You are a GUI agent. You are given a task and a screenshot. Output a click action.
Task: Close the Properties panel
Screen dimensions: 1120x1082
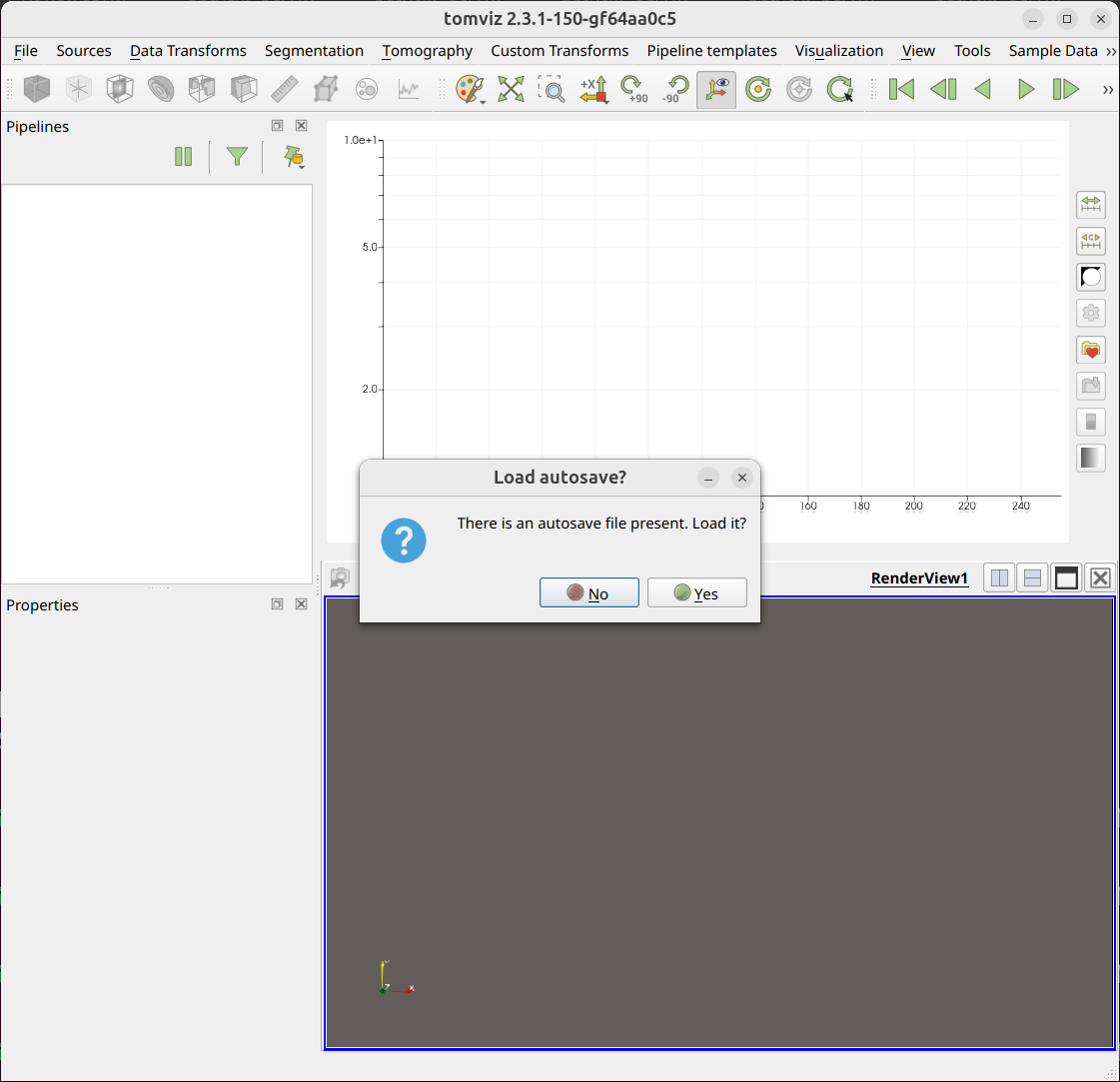[x=302, y=604]
